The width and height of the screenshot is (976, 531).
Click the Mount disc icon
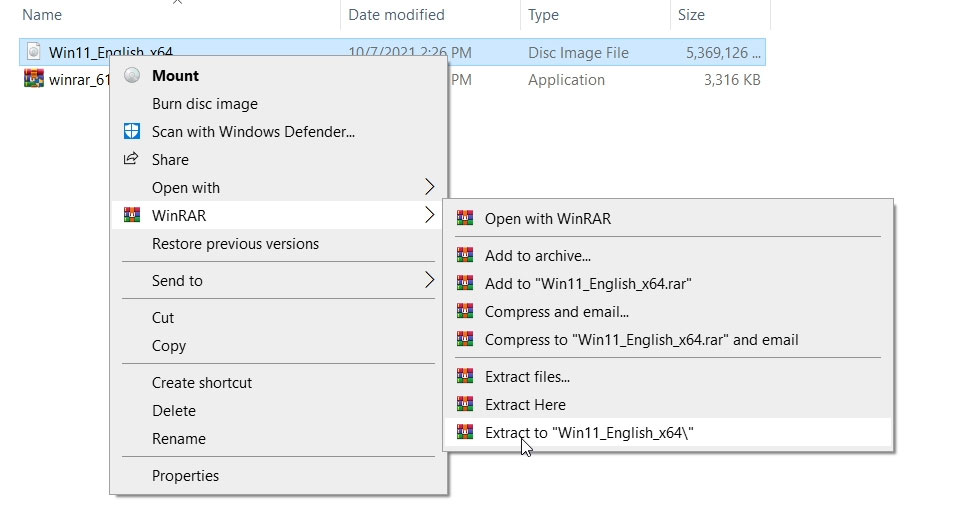(x=131, y=76)
